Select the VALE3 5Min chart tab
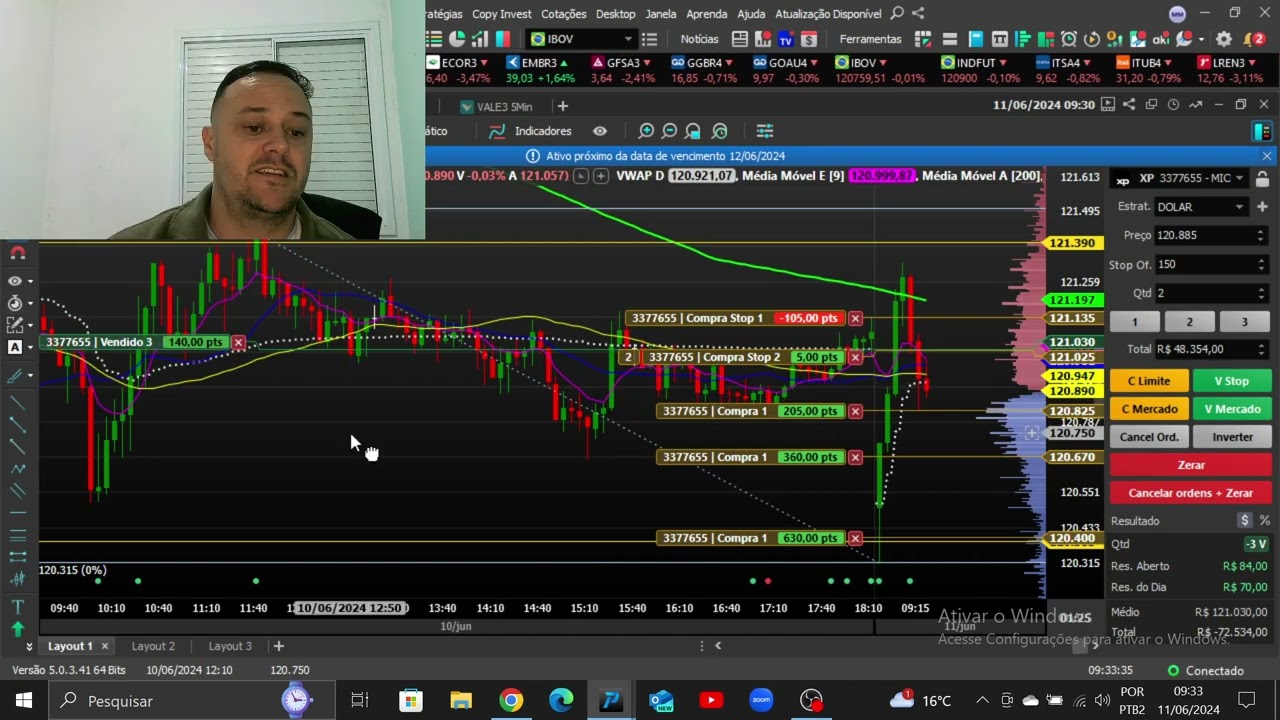 pos(496,106)
